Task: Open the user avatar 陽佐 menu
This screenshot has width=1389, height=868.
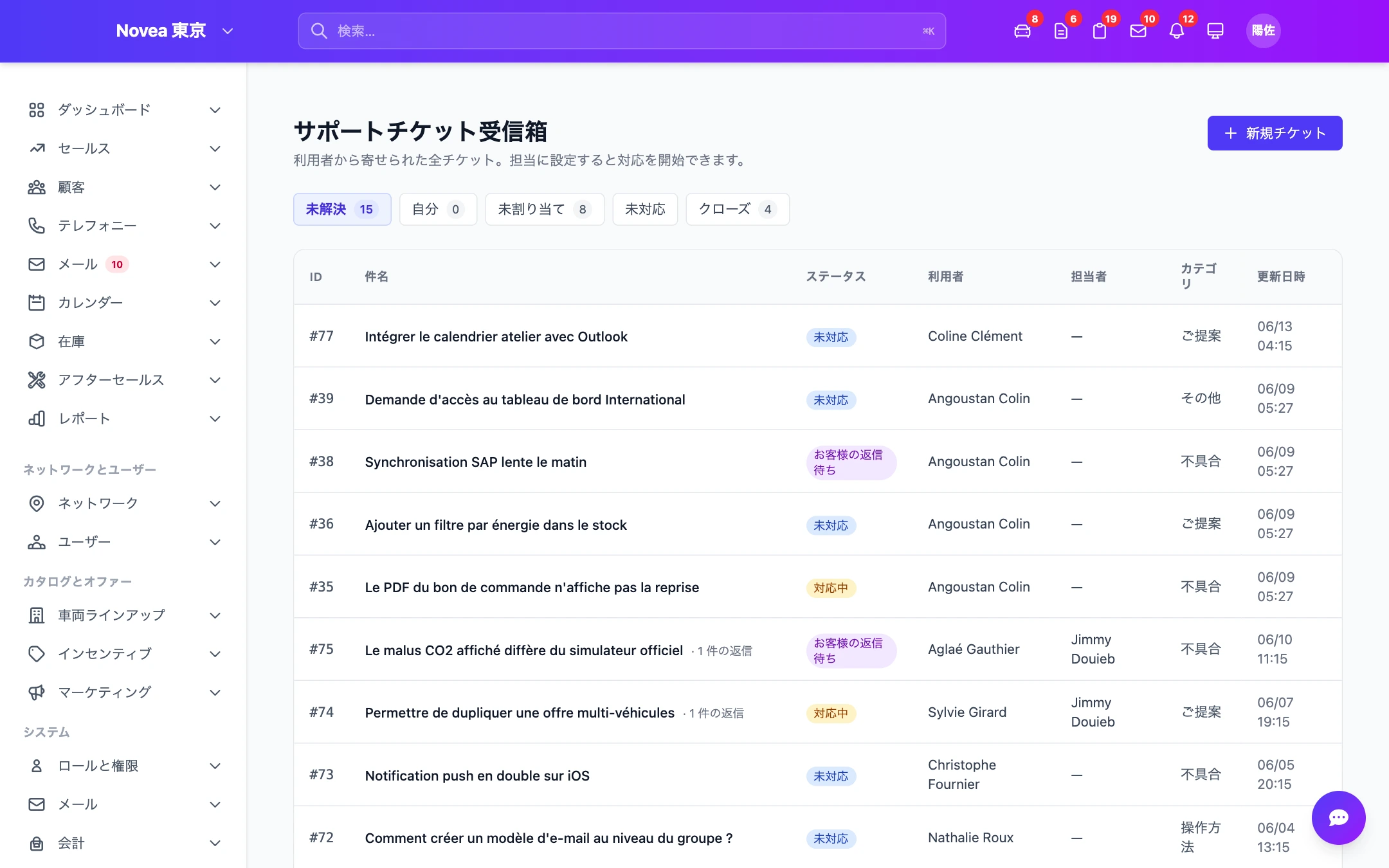Action: [x=1264, y=31]
